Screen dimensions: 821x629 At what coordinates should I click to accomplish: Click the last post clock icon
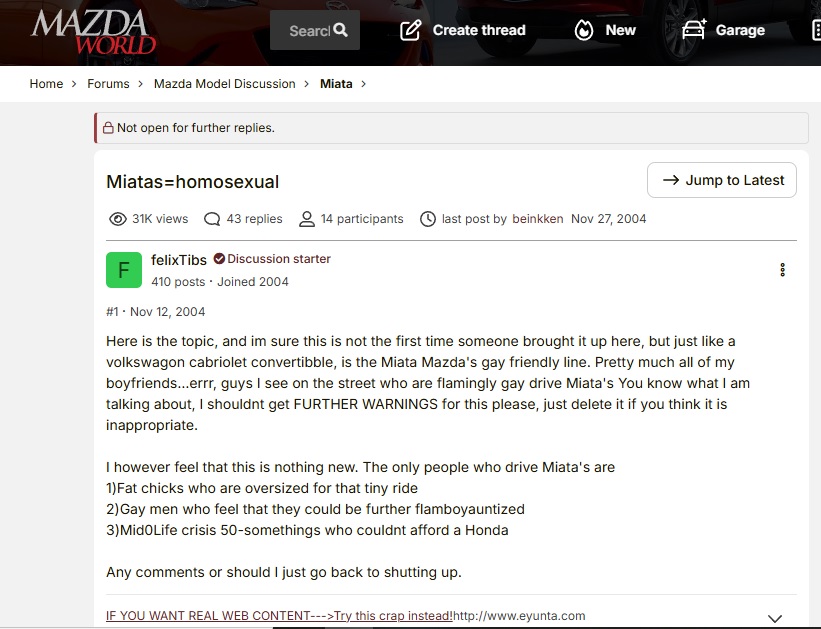(x=428, y=219)
